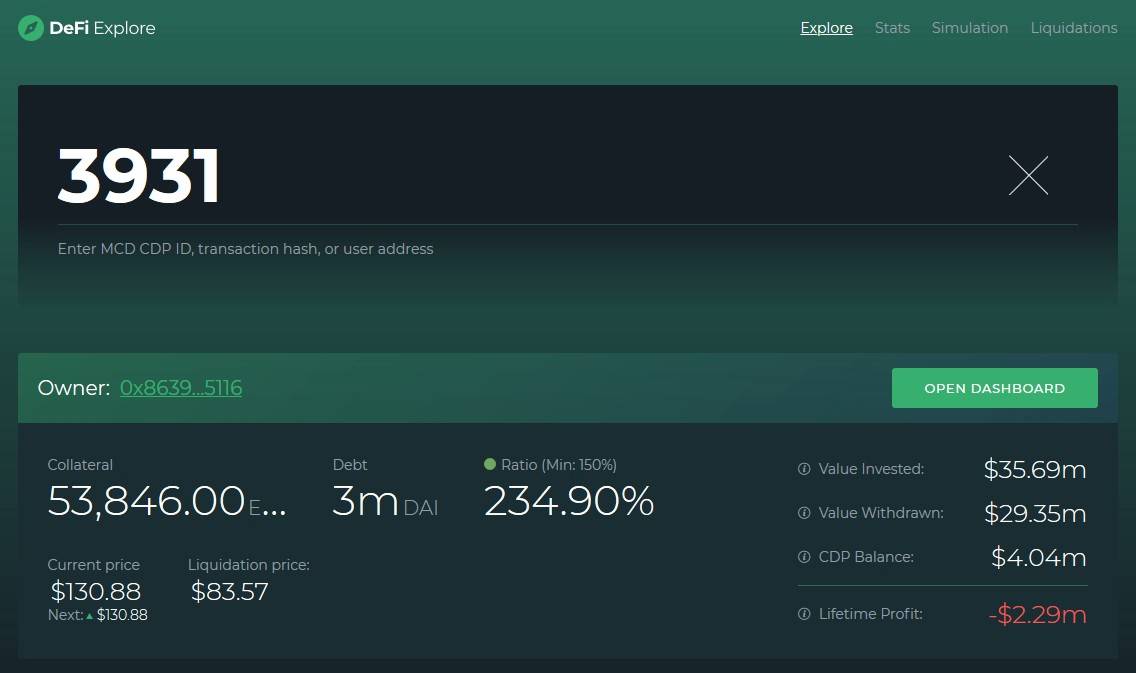Click the info icon beside Value Withdrawn
This screenshot has height=673, width=1136.
click(804, 513)
